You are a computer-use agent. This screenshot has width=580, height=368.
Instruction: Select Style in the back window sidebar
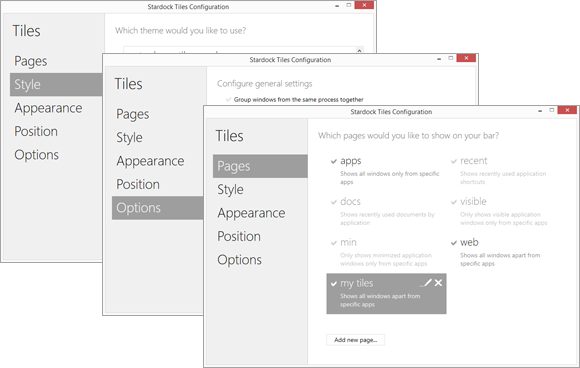click(x=56, y=84)
